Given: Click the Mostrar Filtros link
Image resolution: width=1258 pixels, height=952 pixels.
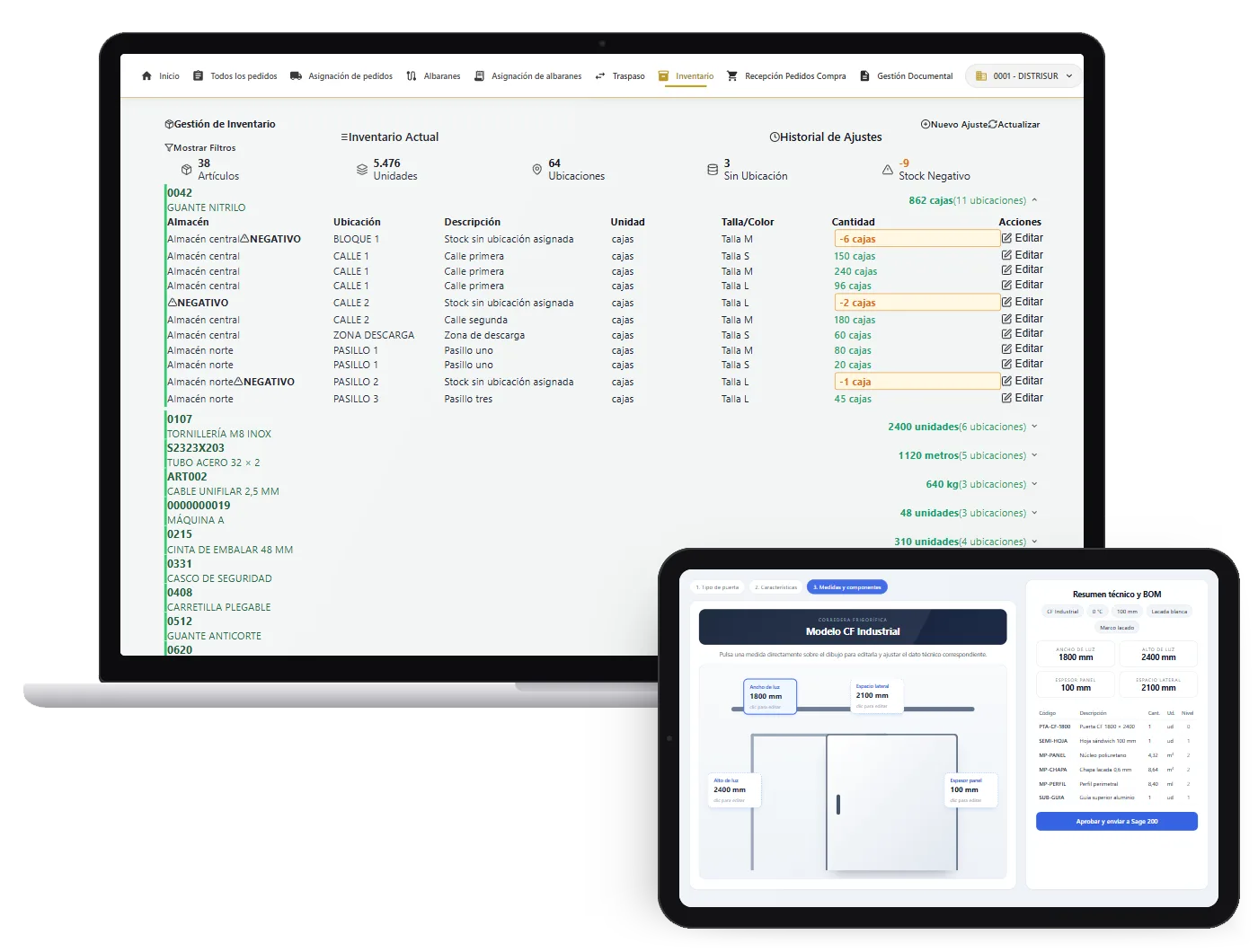Looking at the screenshot, I should tap(200, 148).
